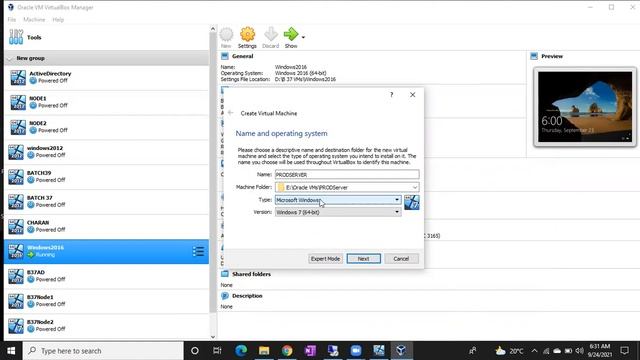Image resolution: width=640 pixels, height=360 pixels.
Task: Switch to VirtualBox cube taskbar icon
Action: click(x=401, y=351)
